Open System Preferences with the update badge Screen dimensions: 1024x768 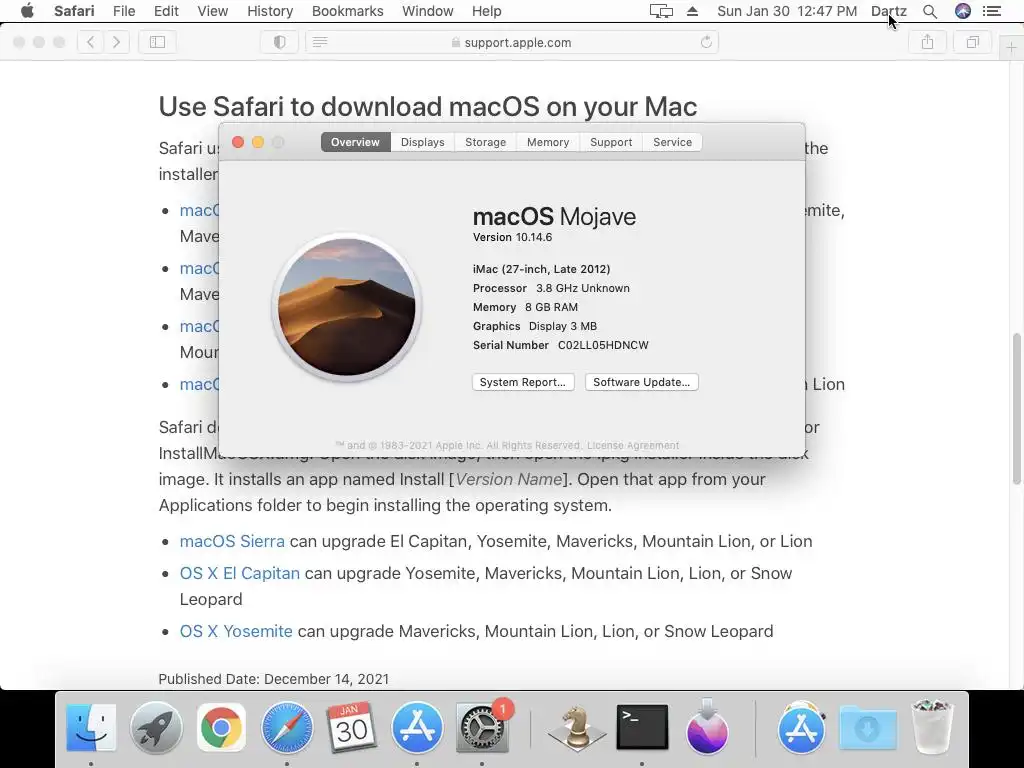[x=482, y=727]
